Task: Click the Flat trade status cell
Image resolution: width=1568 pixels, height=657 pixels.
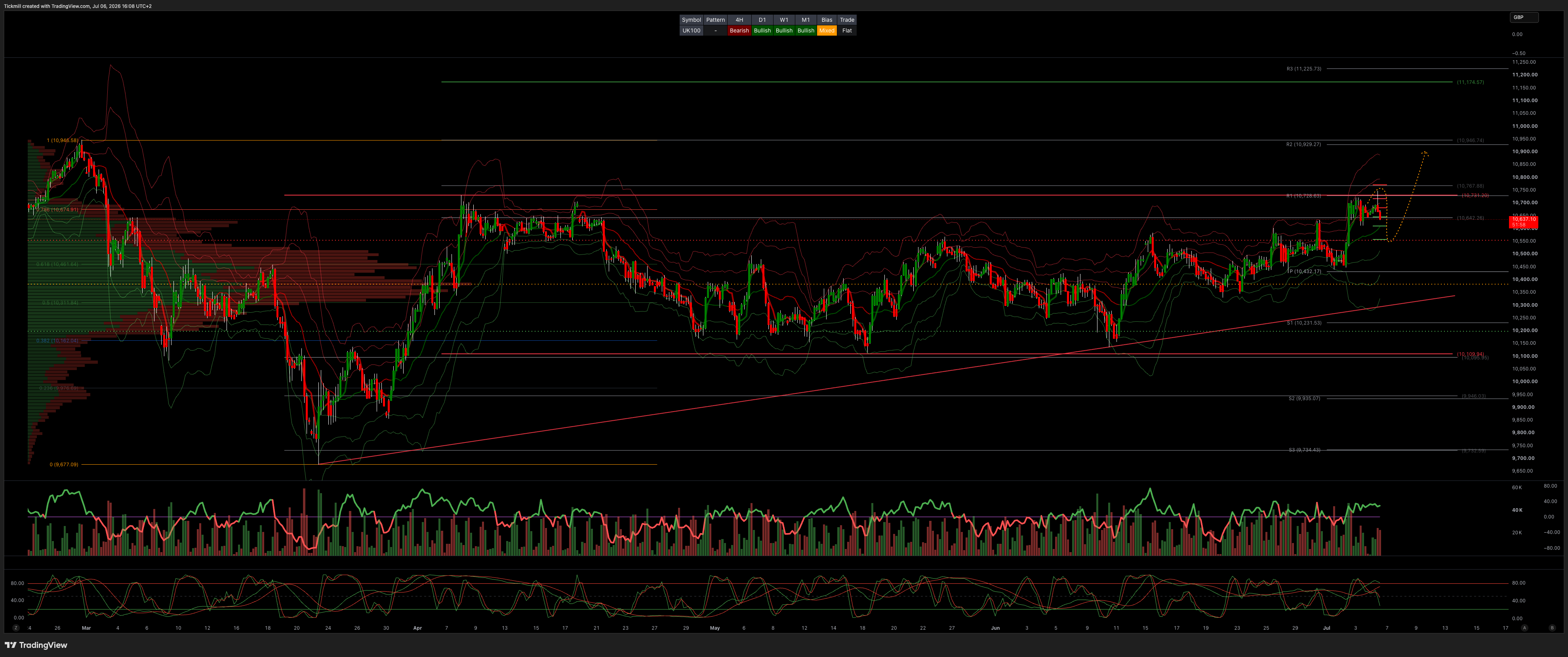Action: (x=847, y=30)
